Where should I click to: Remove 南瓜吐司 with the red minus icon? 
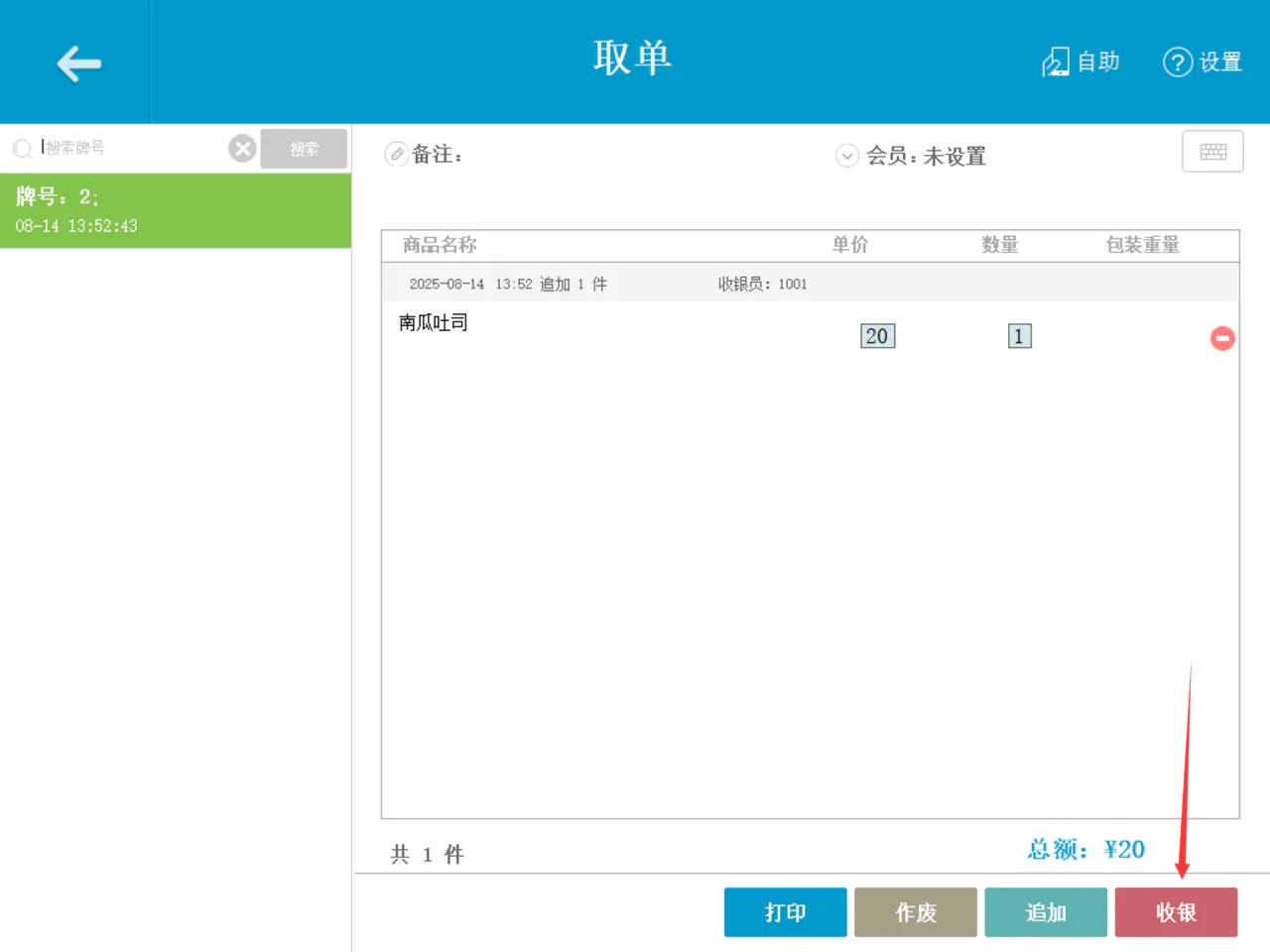coord(1222,338)
